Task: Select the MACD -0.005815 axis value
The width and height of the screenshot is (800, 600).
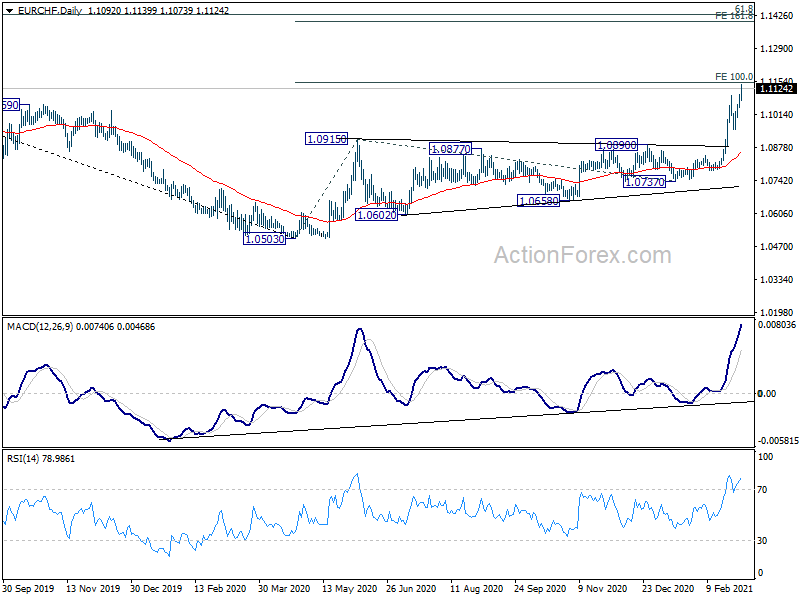Action: [777, 441]
